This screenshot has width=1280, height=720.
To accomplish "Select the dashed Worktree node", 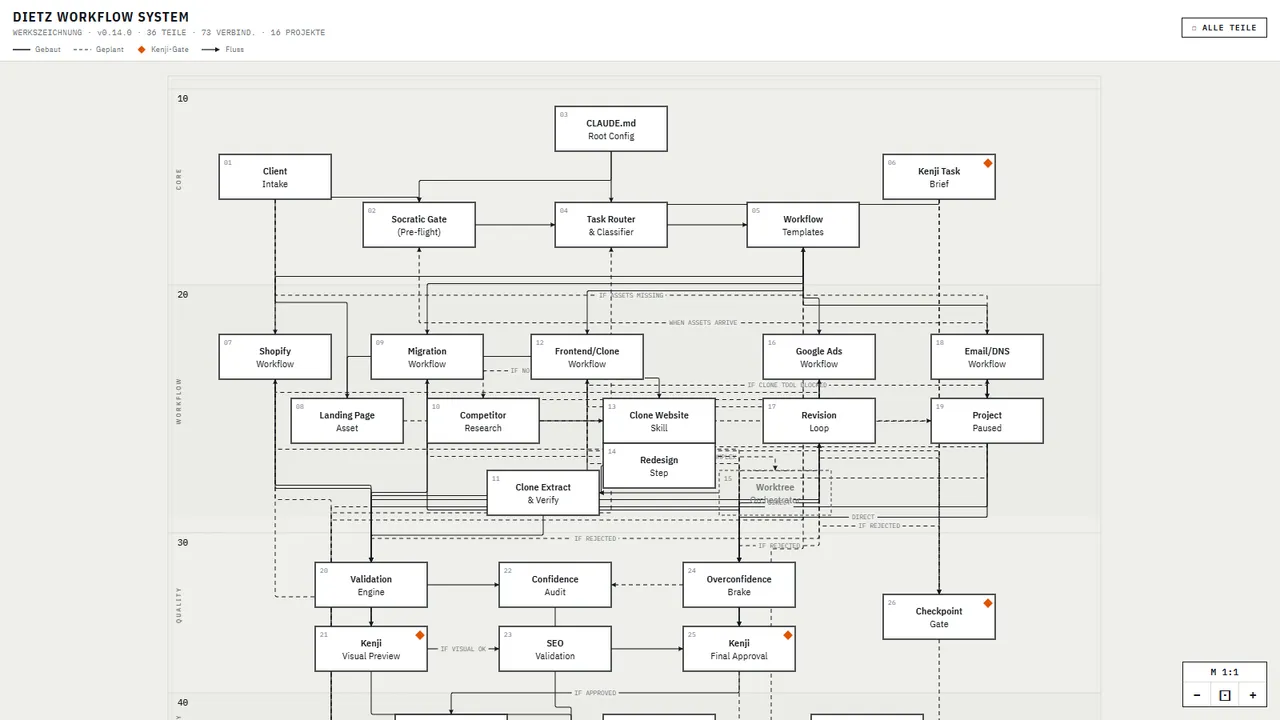I will tap(775, 493).
